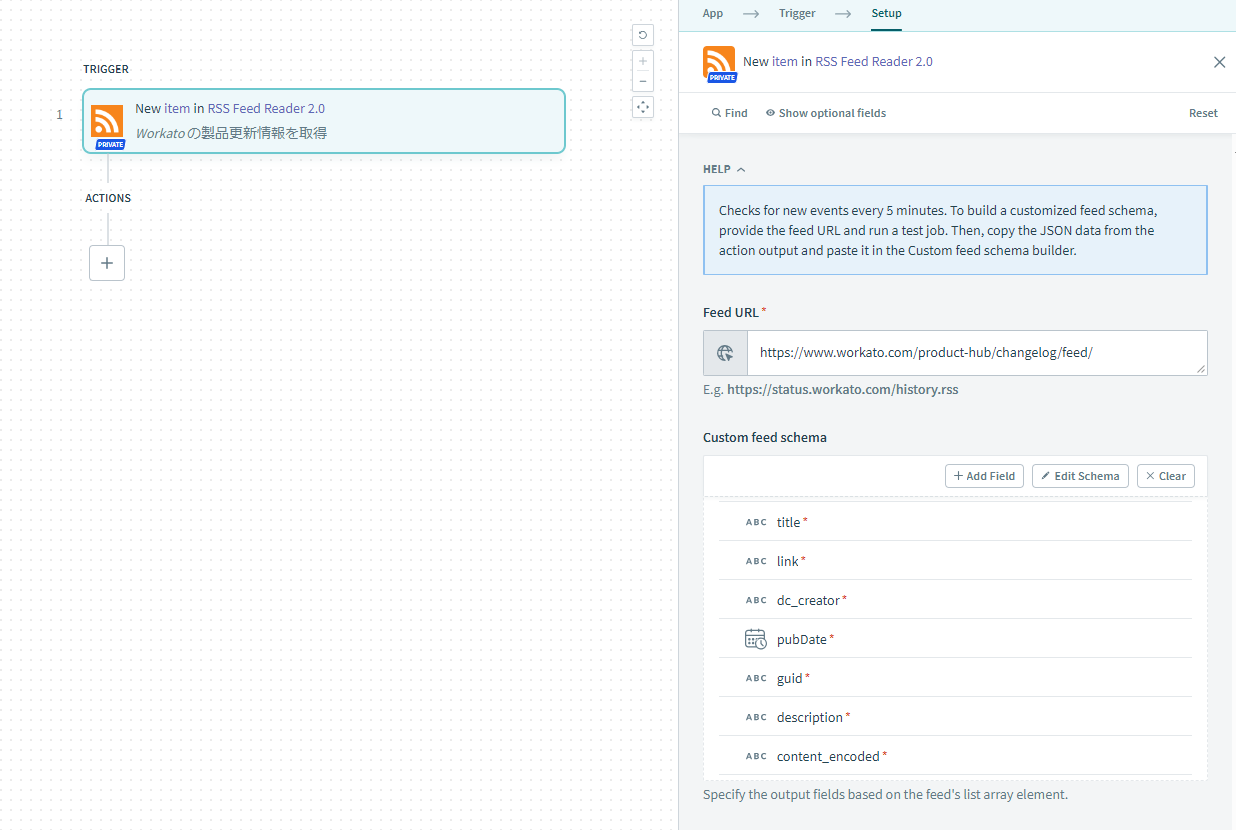Click the trigger description Japanese text
The height and width of the screenshot is (830, 1236).
pyautogui.click(x=231, y=133)
